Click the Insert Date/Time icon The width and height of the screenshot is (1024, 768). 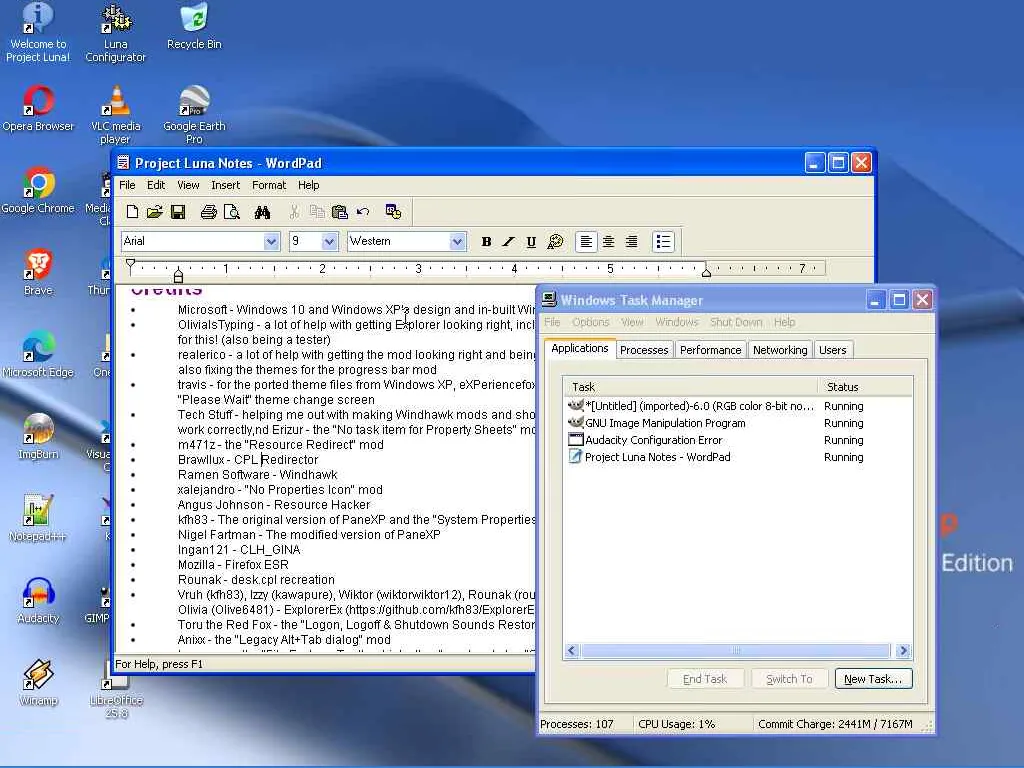[x=393, y=212]
